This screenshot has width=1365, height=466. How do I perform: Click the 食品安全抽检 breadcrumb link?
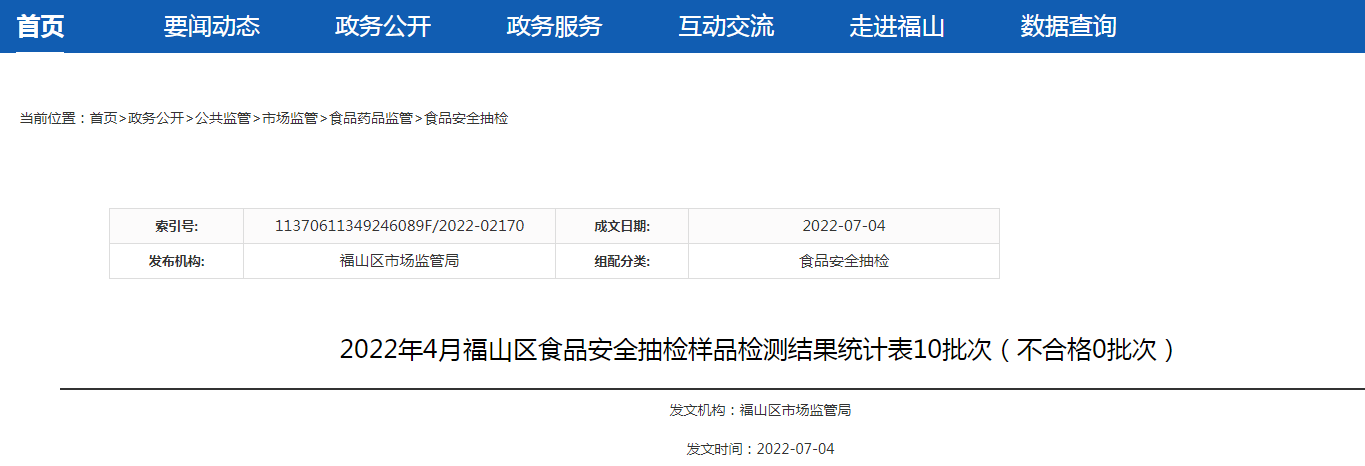466,118
